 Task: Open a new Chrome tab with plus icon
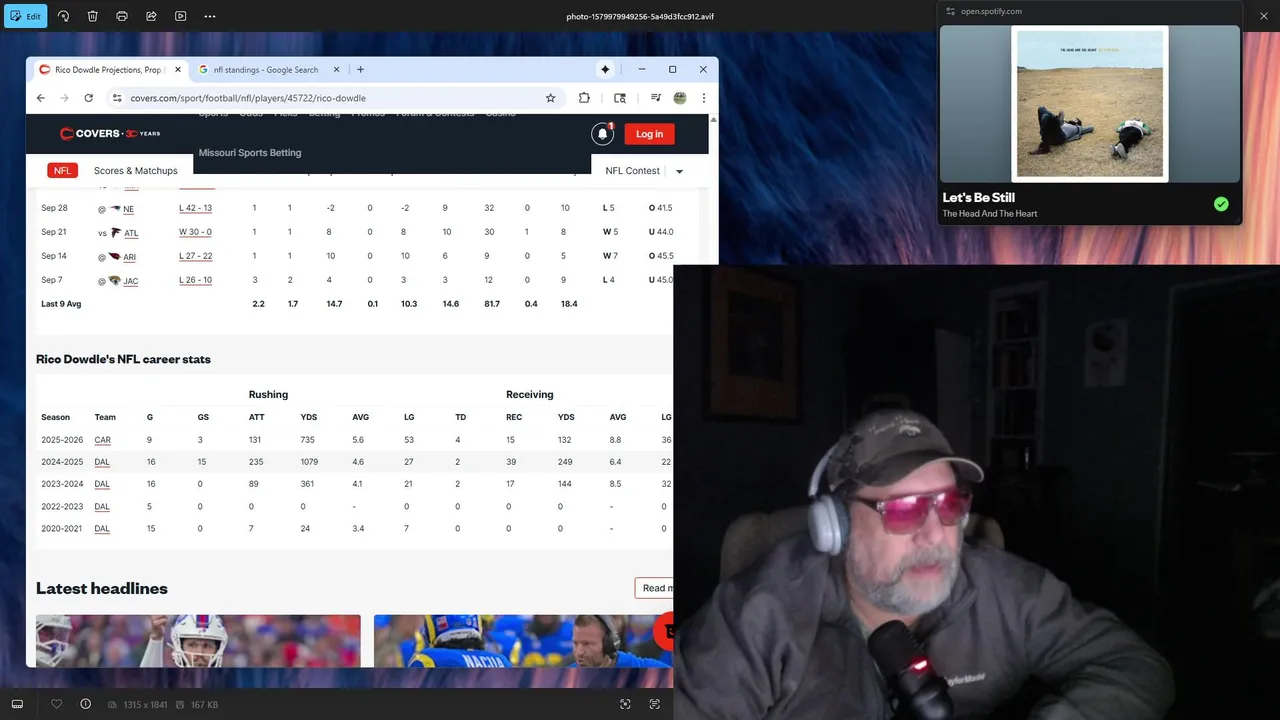click(361, 70)
